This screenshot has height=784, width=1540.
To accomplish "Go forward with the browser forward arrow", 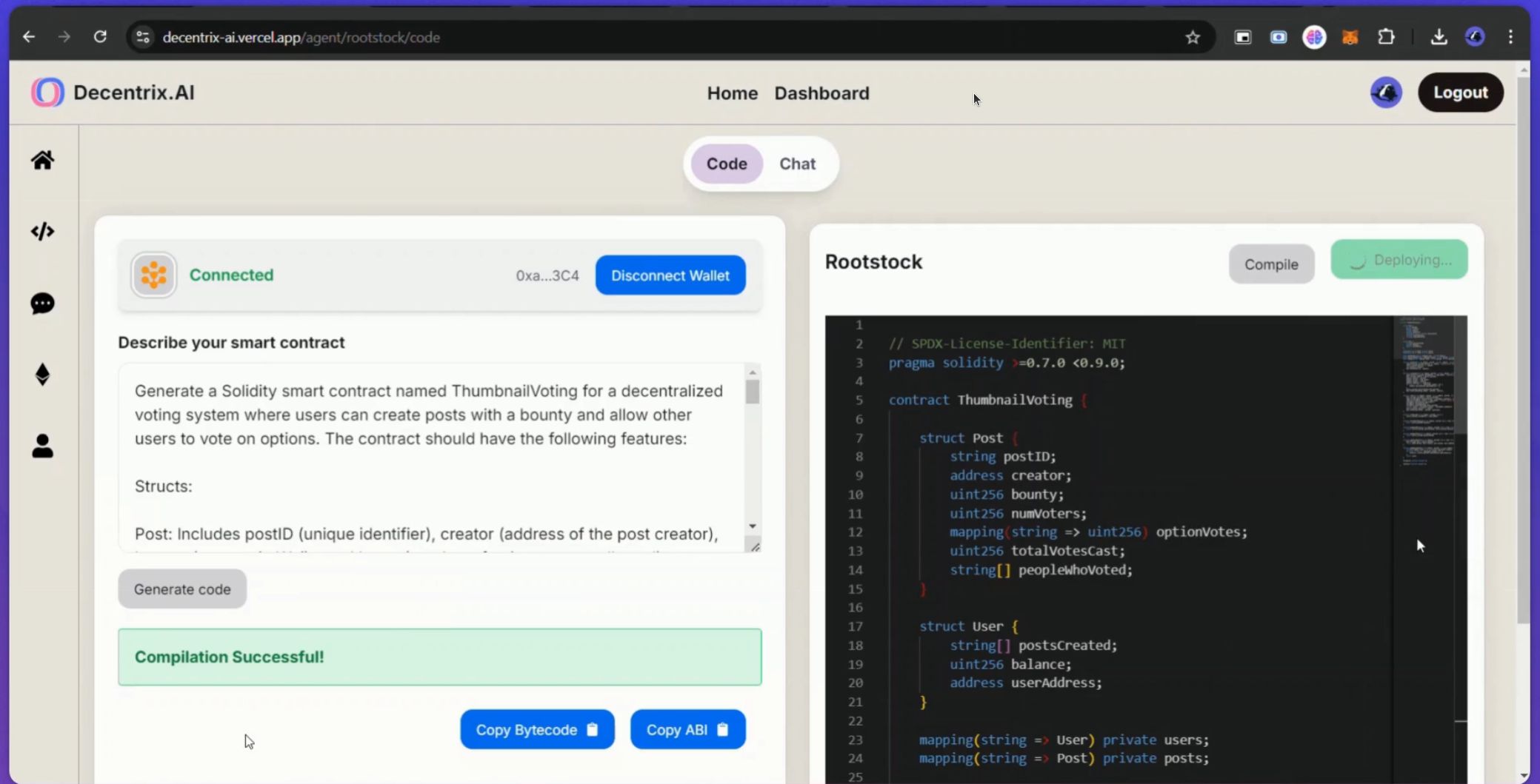I will [64, 37].
